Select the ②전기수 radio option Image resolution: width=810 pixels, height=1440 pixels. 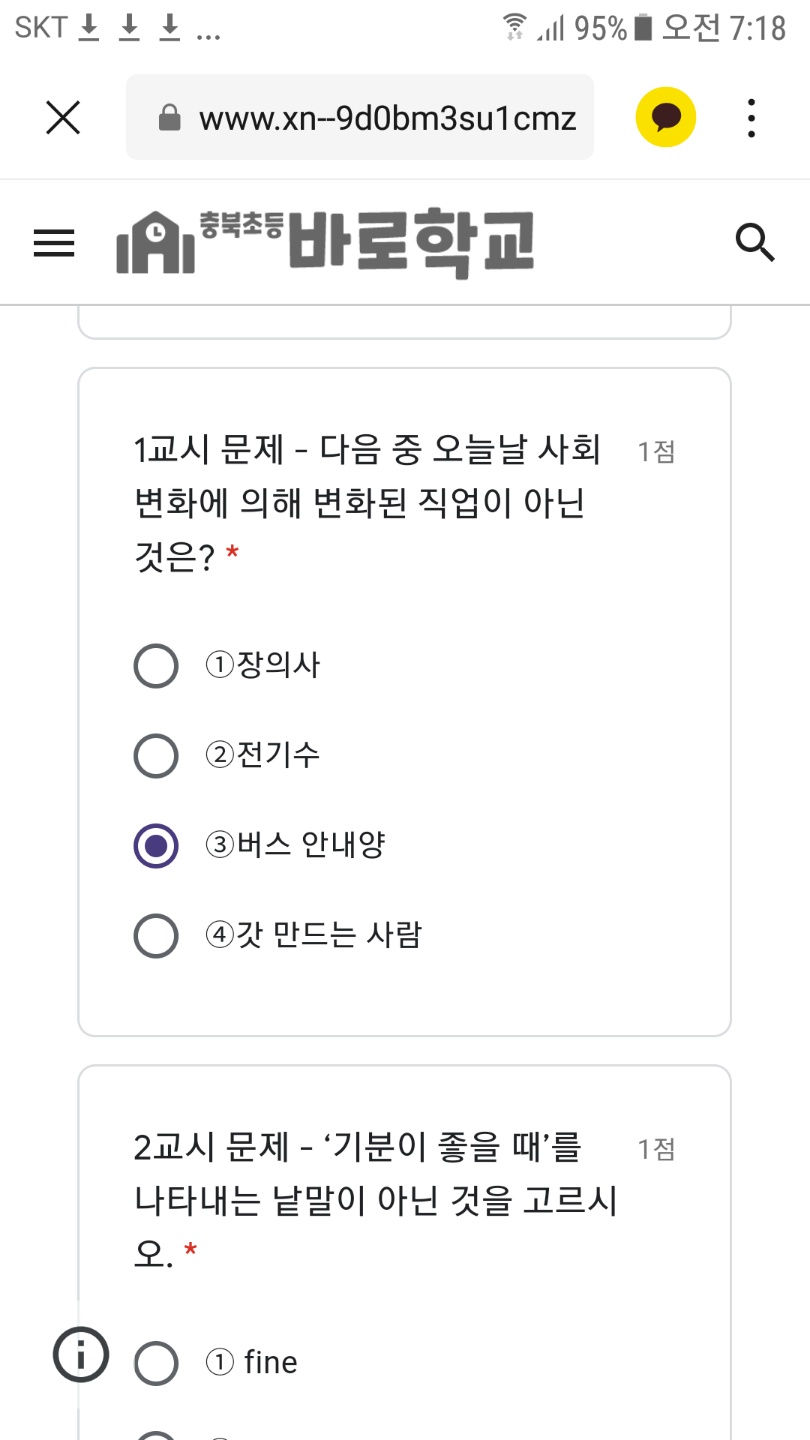[156, 755]
